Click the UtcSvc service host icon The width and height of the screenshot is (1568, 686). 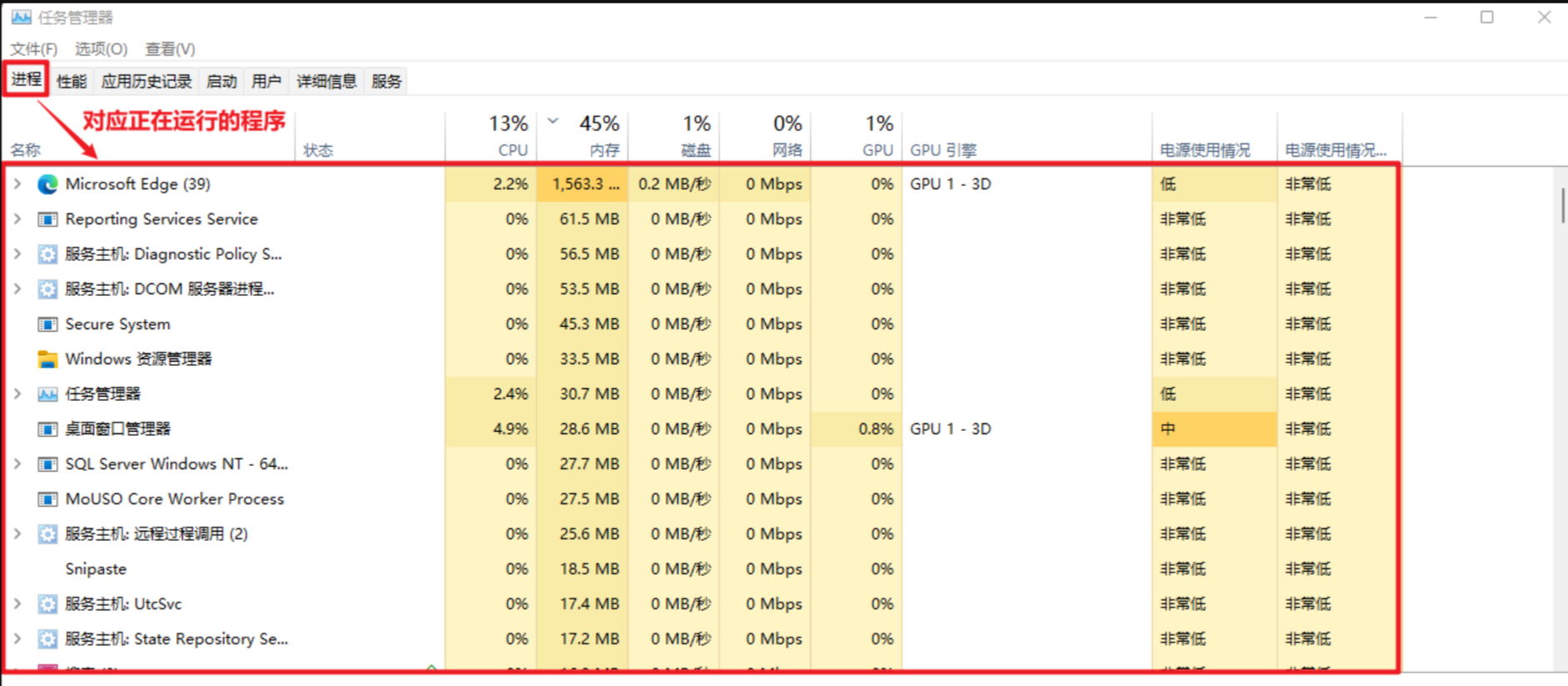point(48,604)
